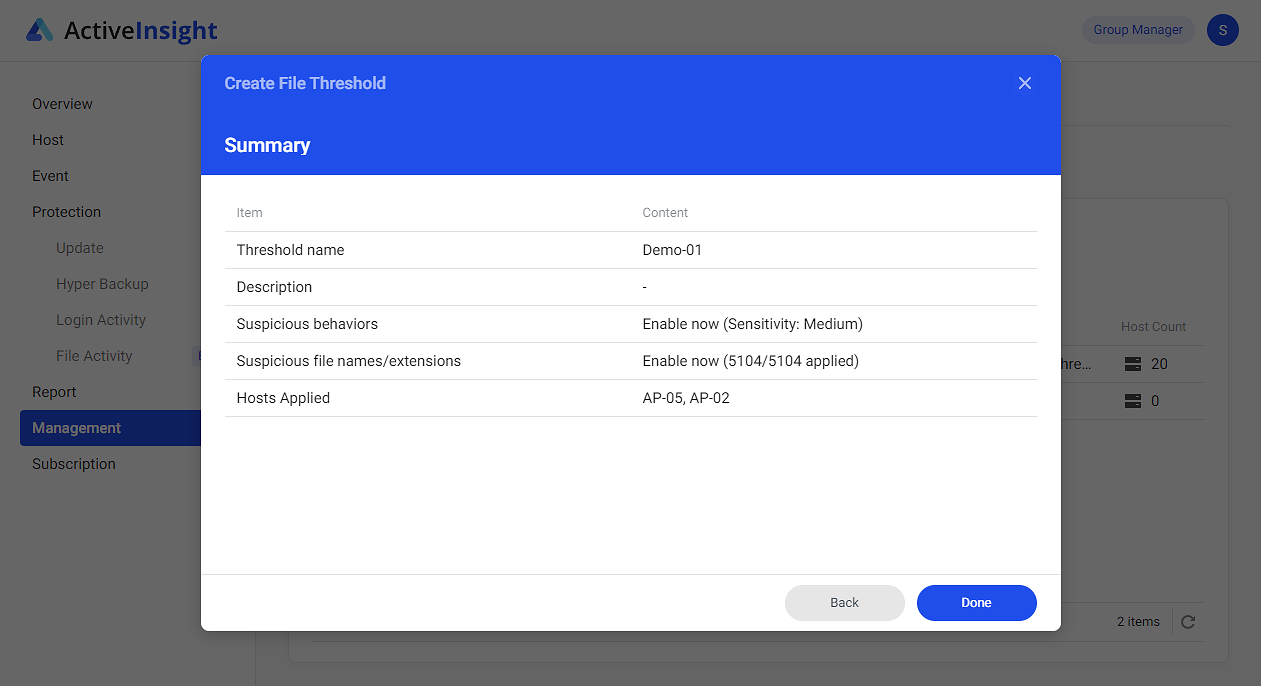Click the host server icon showing count 20
The image size is (1261, 686).
pos(1135,363)
